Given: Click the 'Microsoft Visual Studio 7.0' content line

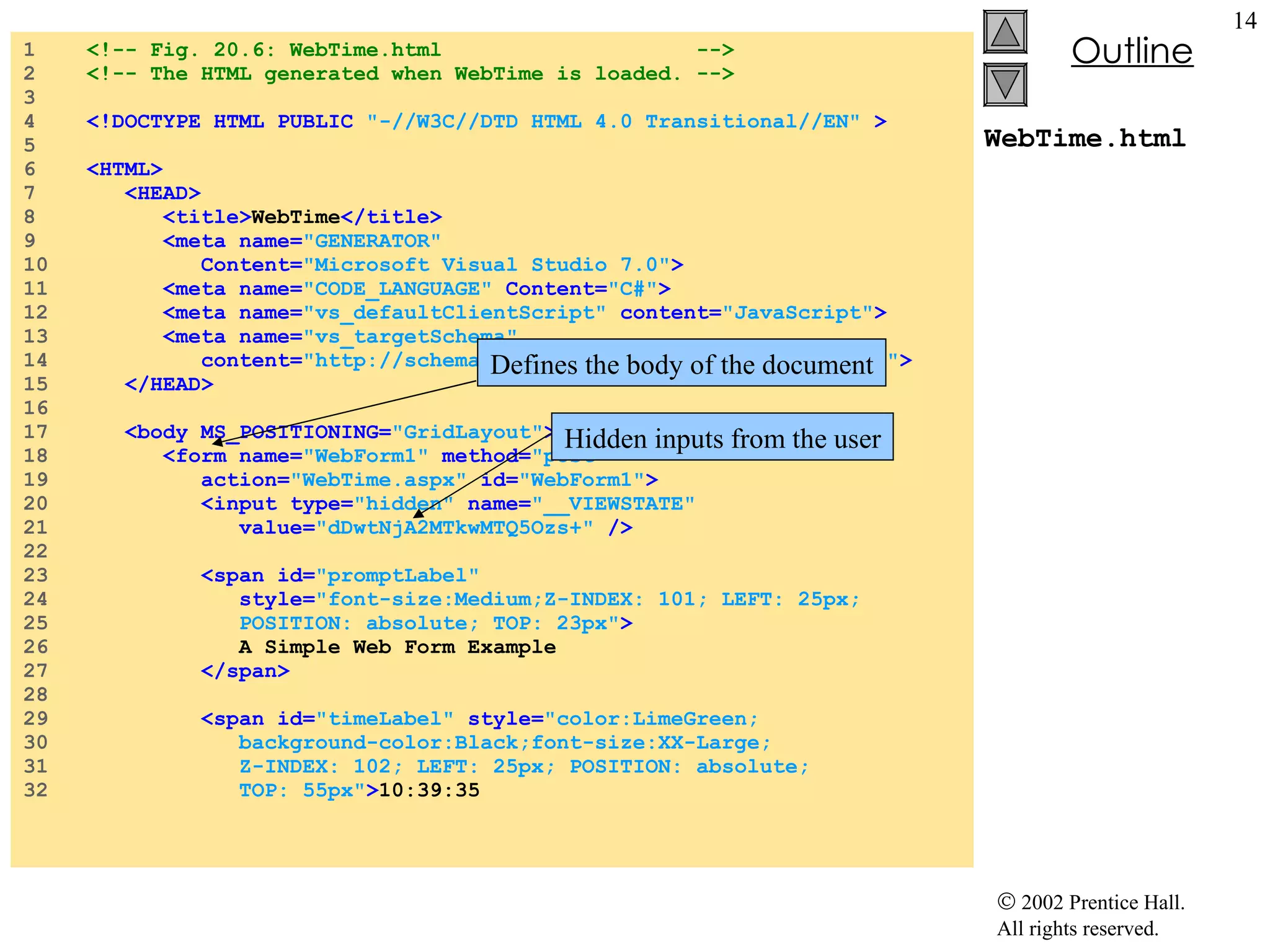Looking at the screenshot, I should (442, 265).
